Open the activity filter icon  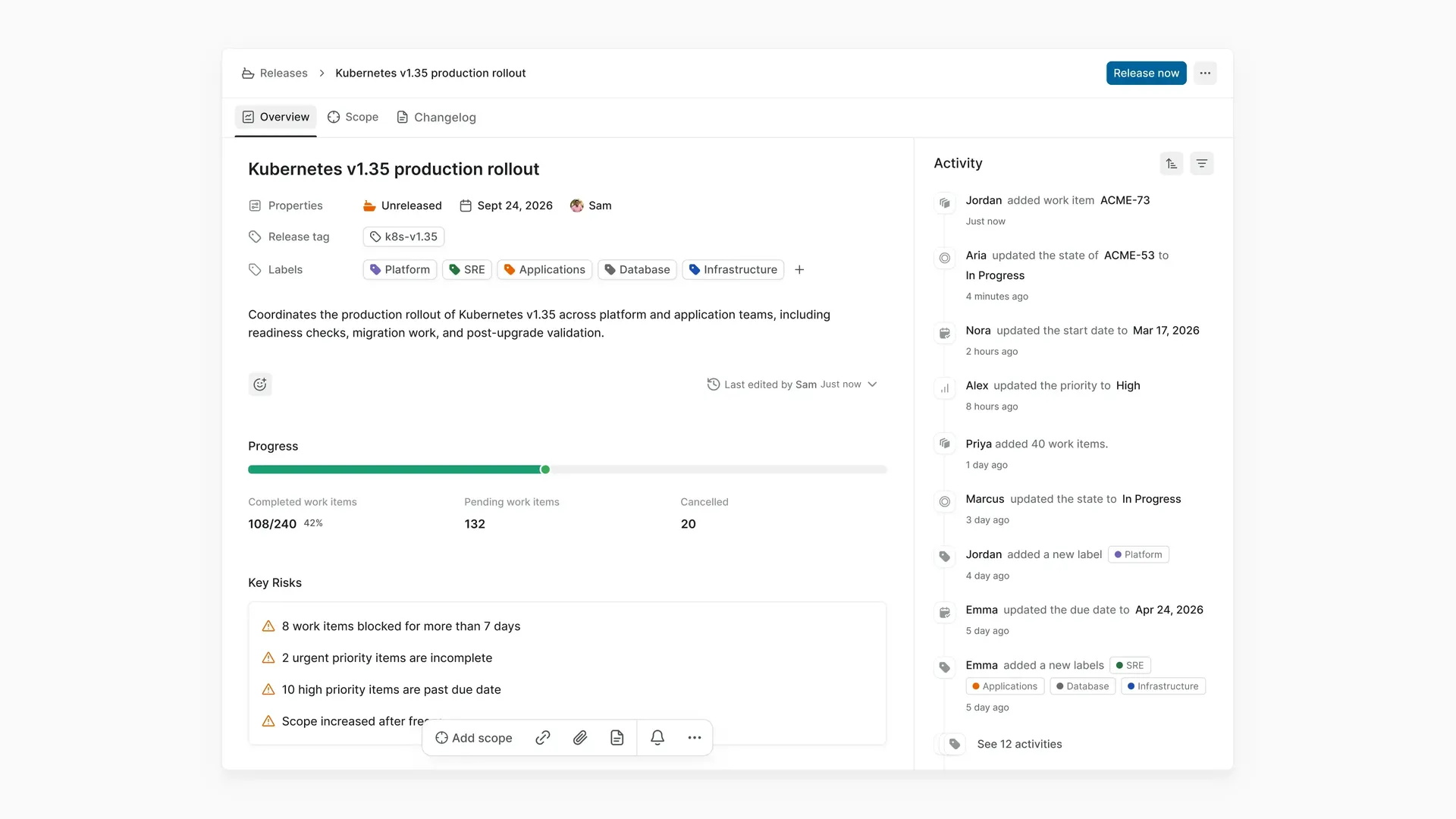tap(1202, 163)
